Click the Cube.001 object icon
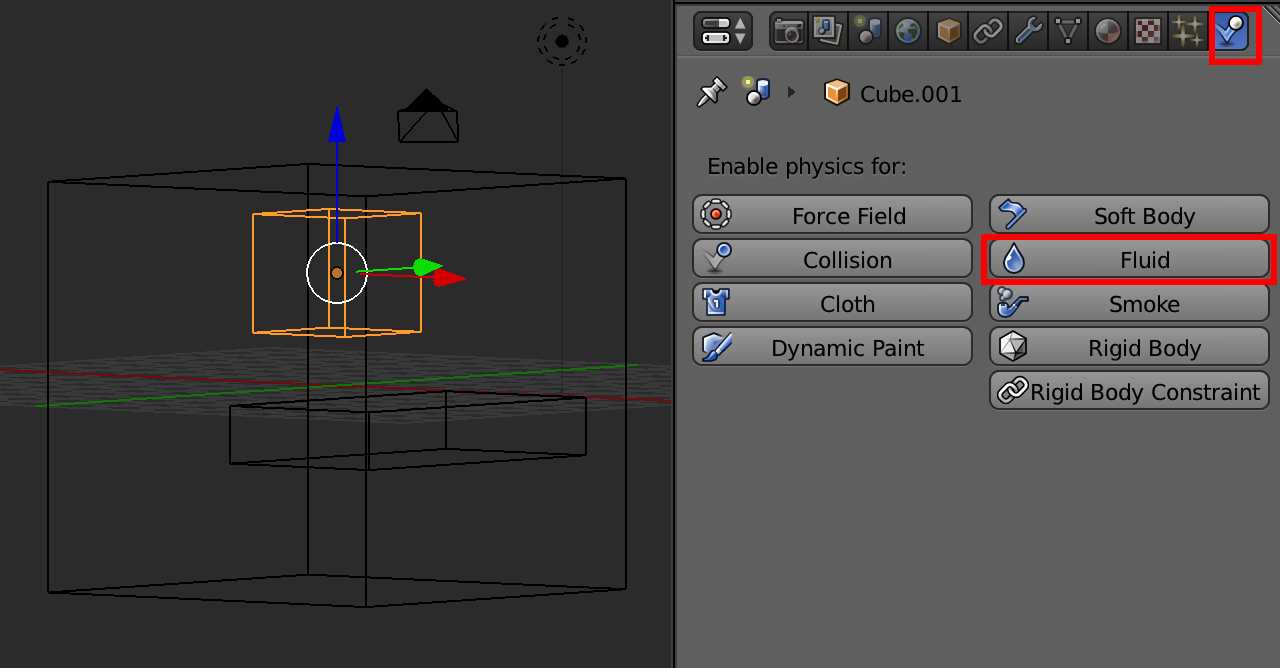This screenshot has width=1280, height=668. click(836, 93)
